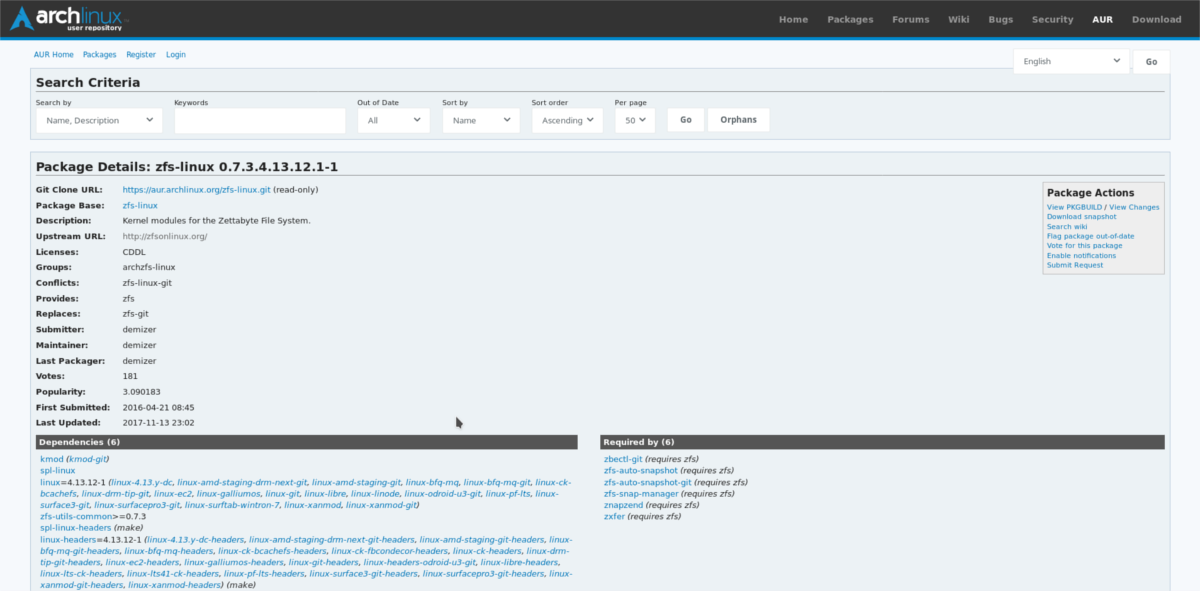
Task: Open the Download nav item
Action: [1156, 19]
